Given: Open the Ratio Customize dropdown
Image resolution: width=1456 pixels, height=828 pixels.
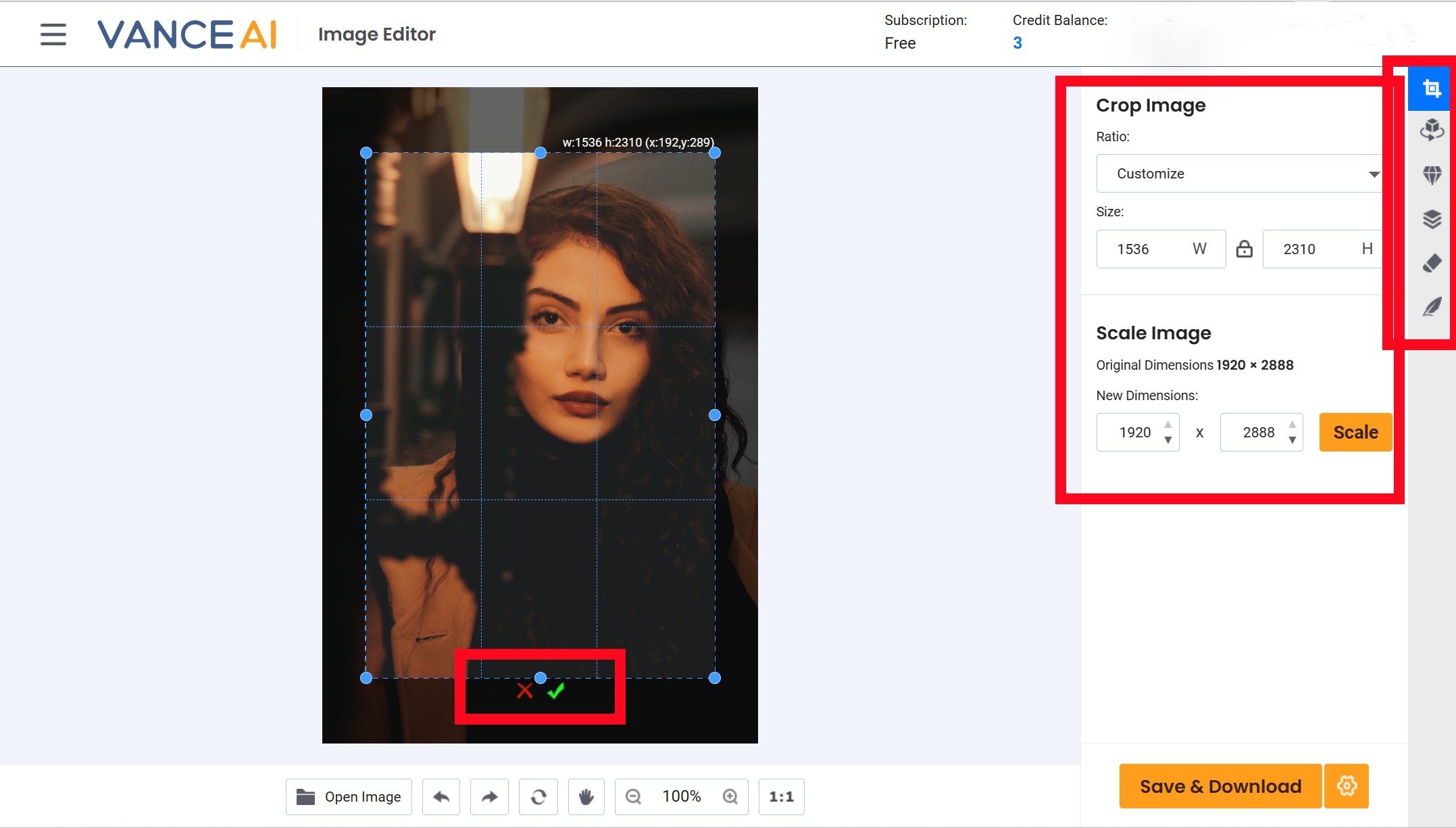Looking at the screenshot, I should pyautogui.click(x=1239, y=173).
